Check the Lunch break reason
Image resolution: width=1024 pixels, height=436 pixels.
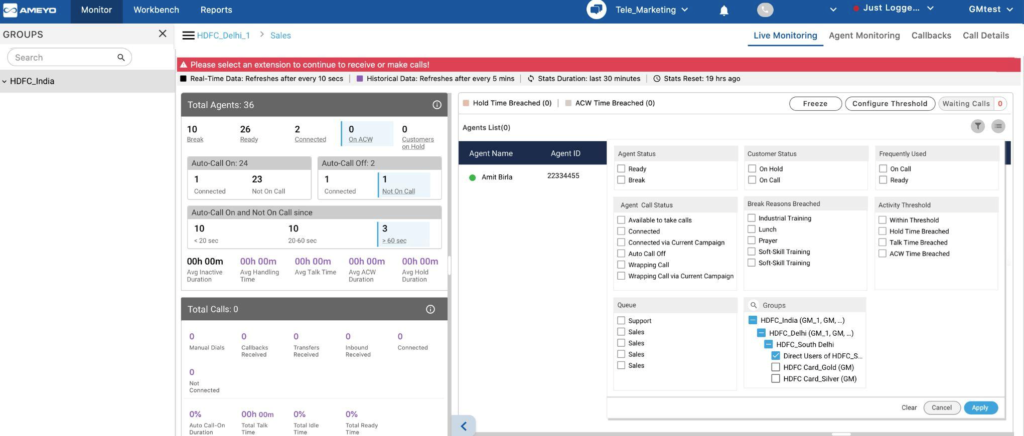[x=752, y=229]
